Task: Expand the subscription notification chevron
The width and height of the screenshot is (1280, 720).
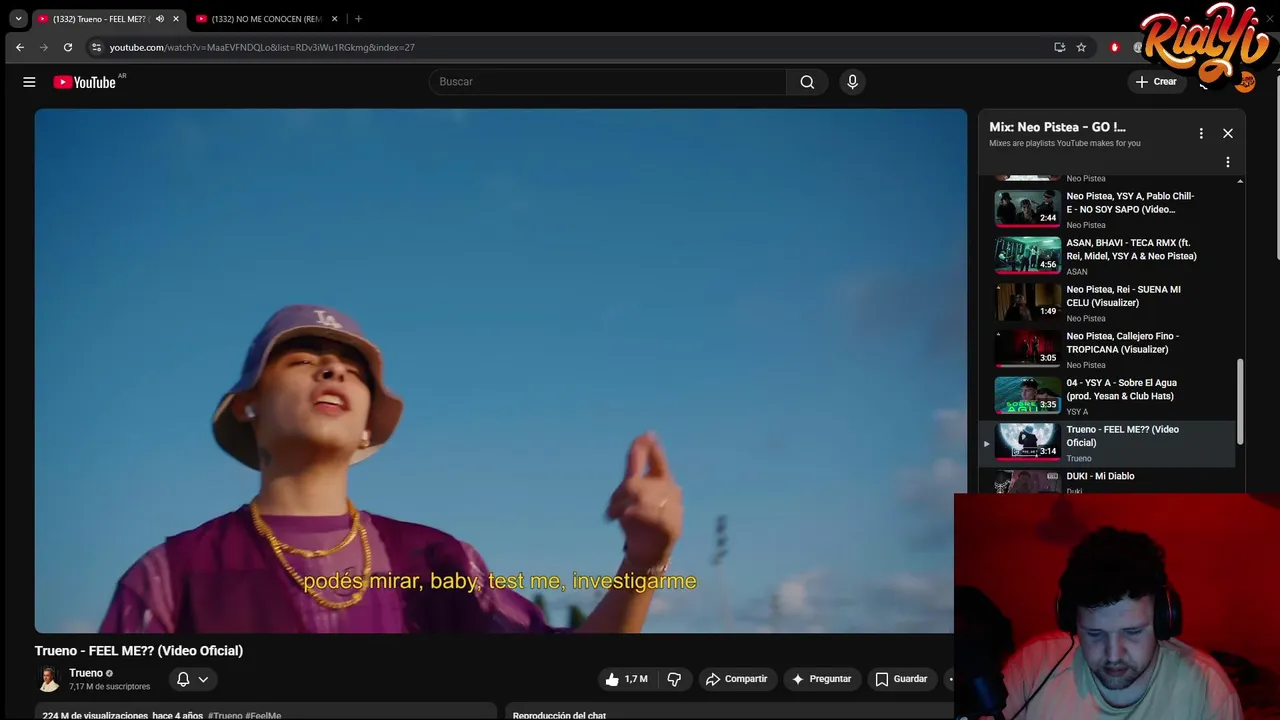Action: pyautogui.click(x=203, y=679)
